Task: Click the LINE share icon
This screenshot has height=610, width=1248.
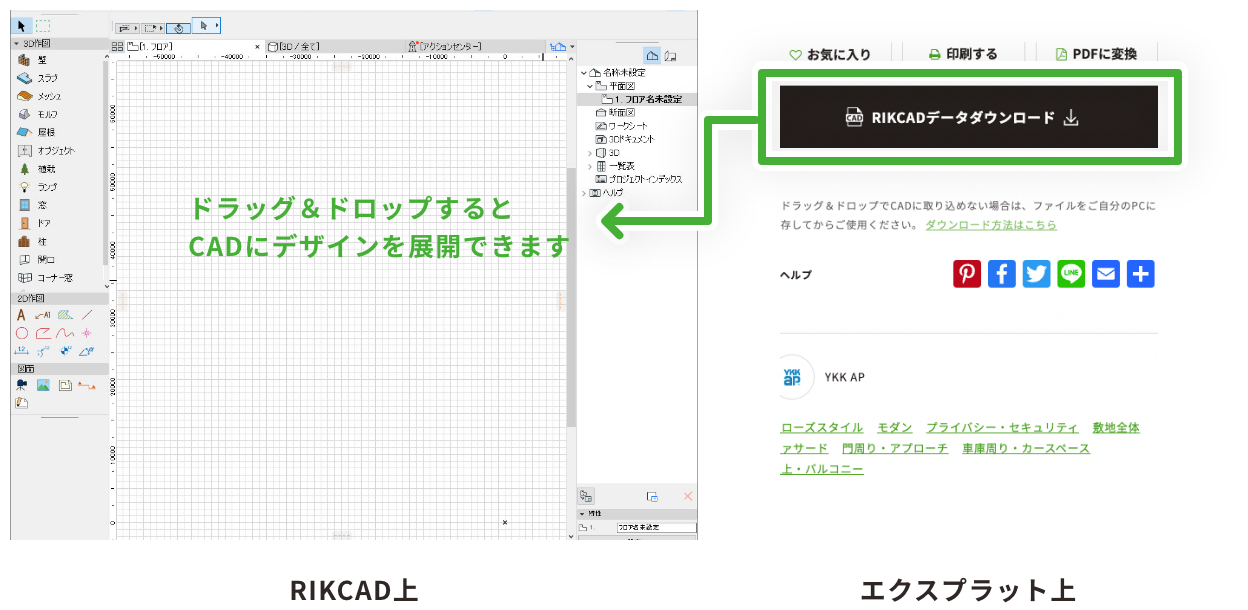Action: pos(1071,274)
